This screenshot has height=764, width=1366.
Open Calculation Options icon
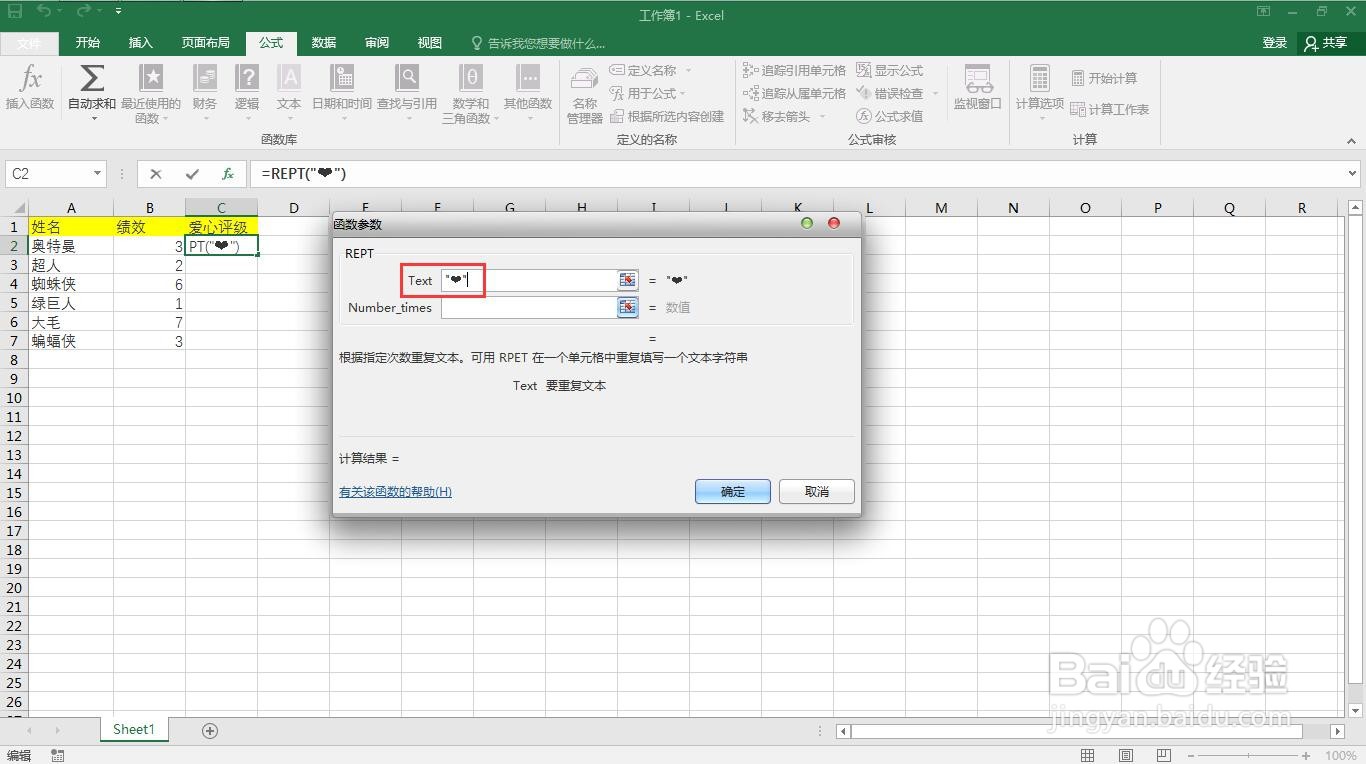click(x=1040, y=79)
